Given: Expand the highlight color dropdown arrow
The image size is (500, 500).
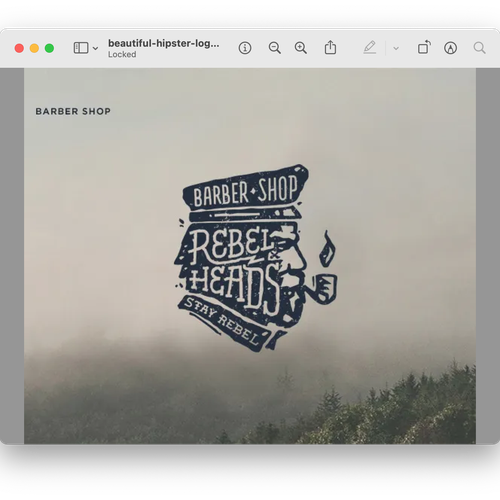Looking at the screenshot, I should tap(396, 48).
